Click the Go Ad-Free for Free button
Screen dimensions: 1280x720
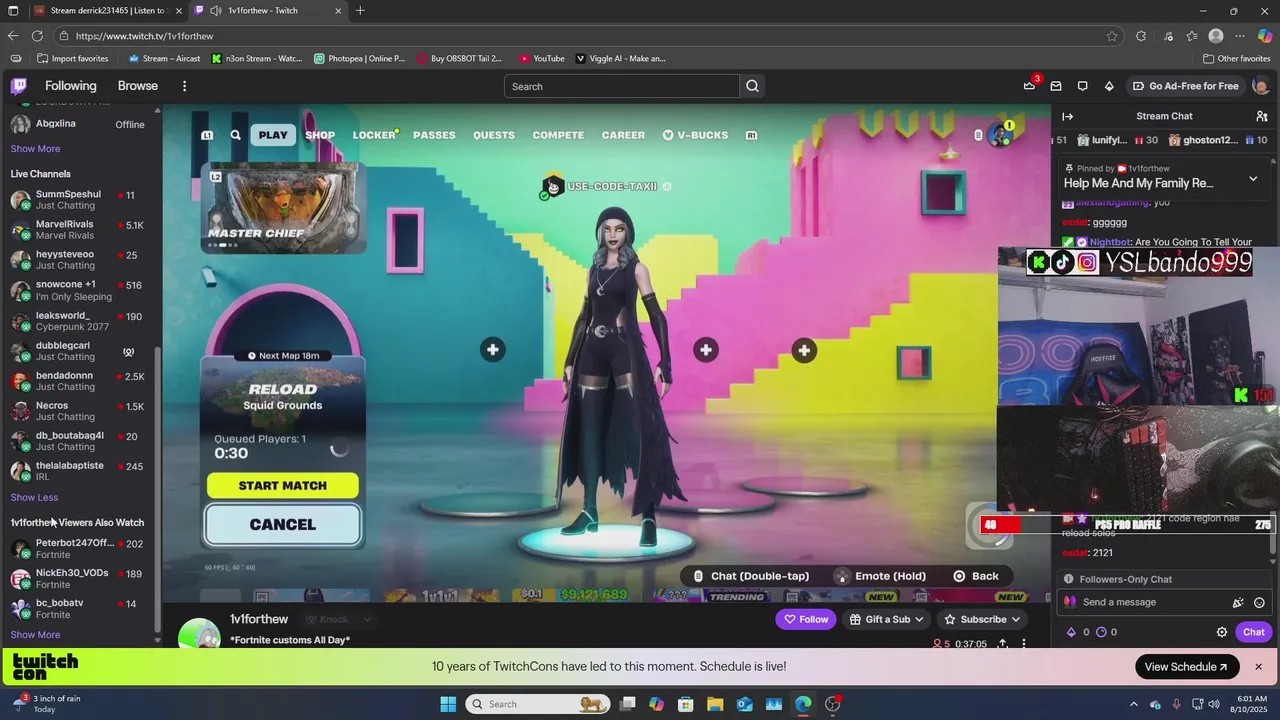[1185, 86]
